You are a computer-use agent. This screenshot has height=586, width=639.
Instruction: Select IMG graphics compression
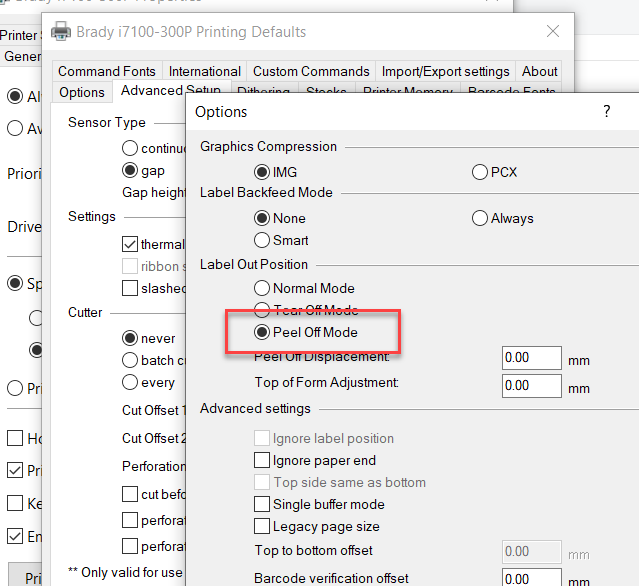point(263,172)
